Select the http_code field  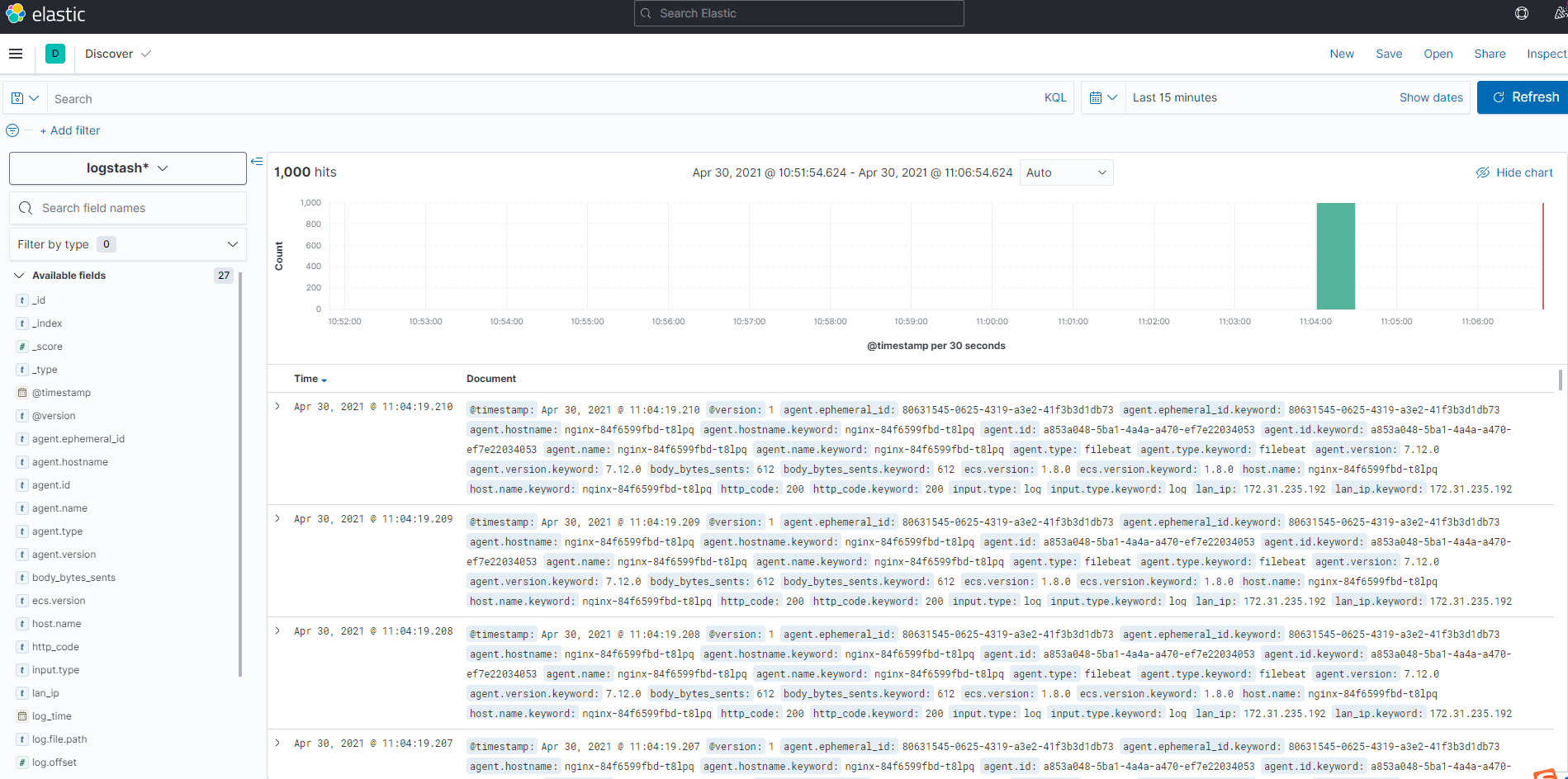pos(55,647)
